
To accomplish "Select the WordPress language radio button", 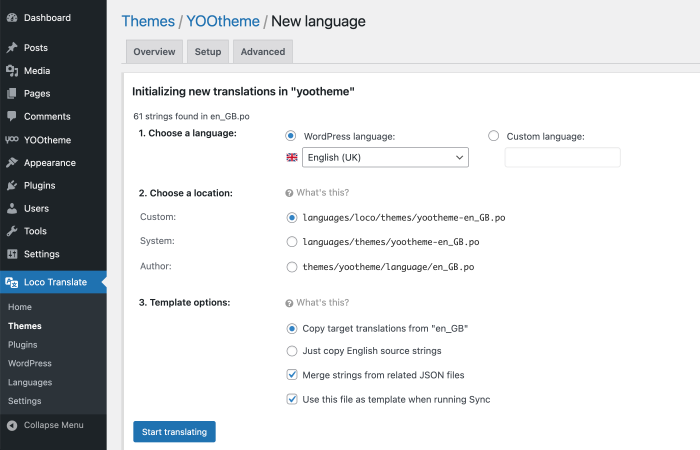I will (291, 136).
